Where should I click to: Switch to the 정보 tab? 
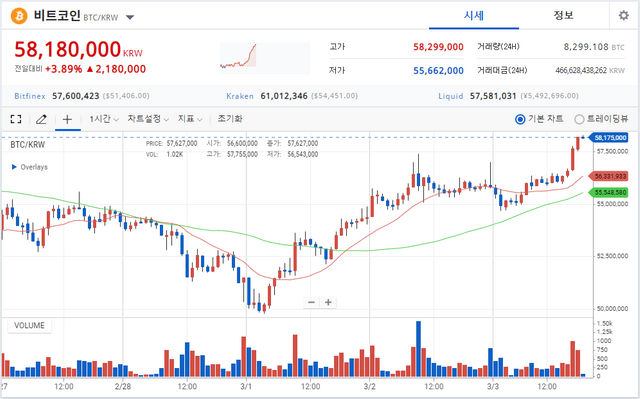563,16
